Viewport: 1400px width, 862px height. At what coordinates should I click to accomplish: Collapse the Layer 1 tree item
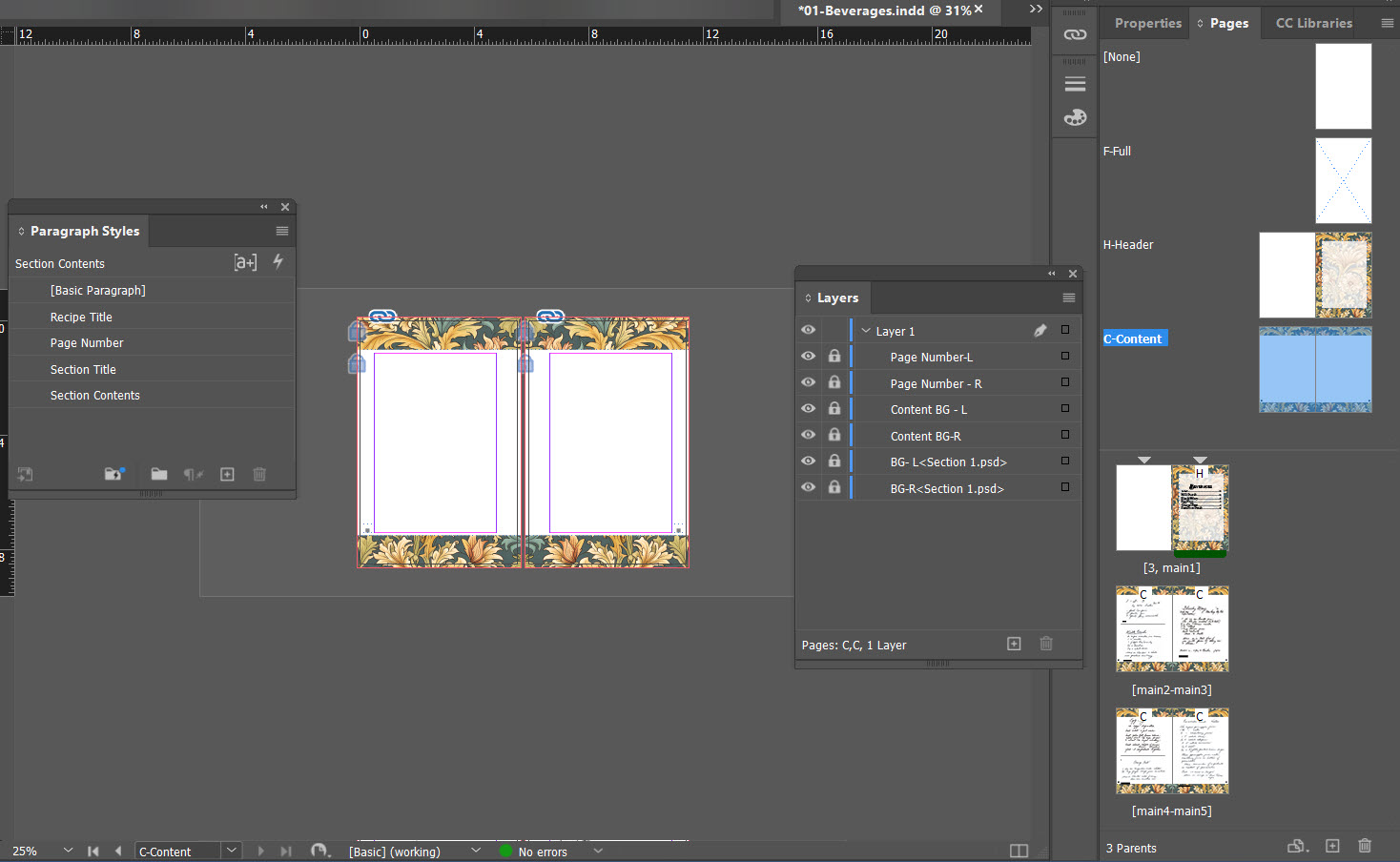[x=866, y=330]
